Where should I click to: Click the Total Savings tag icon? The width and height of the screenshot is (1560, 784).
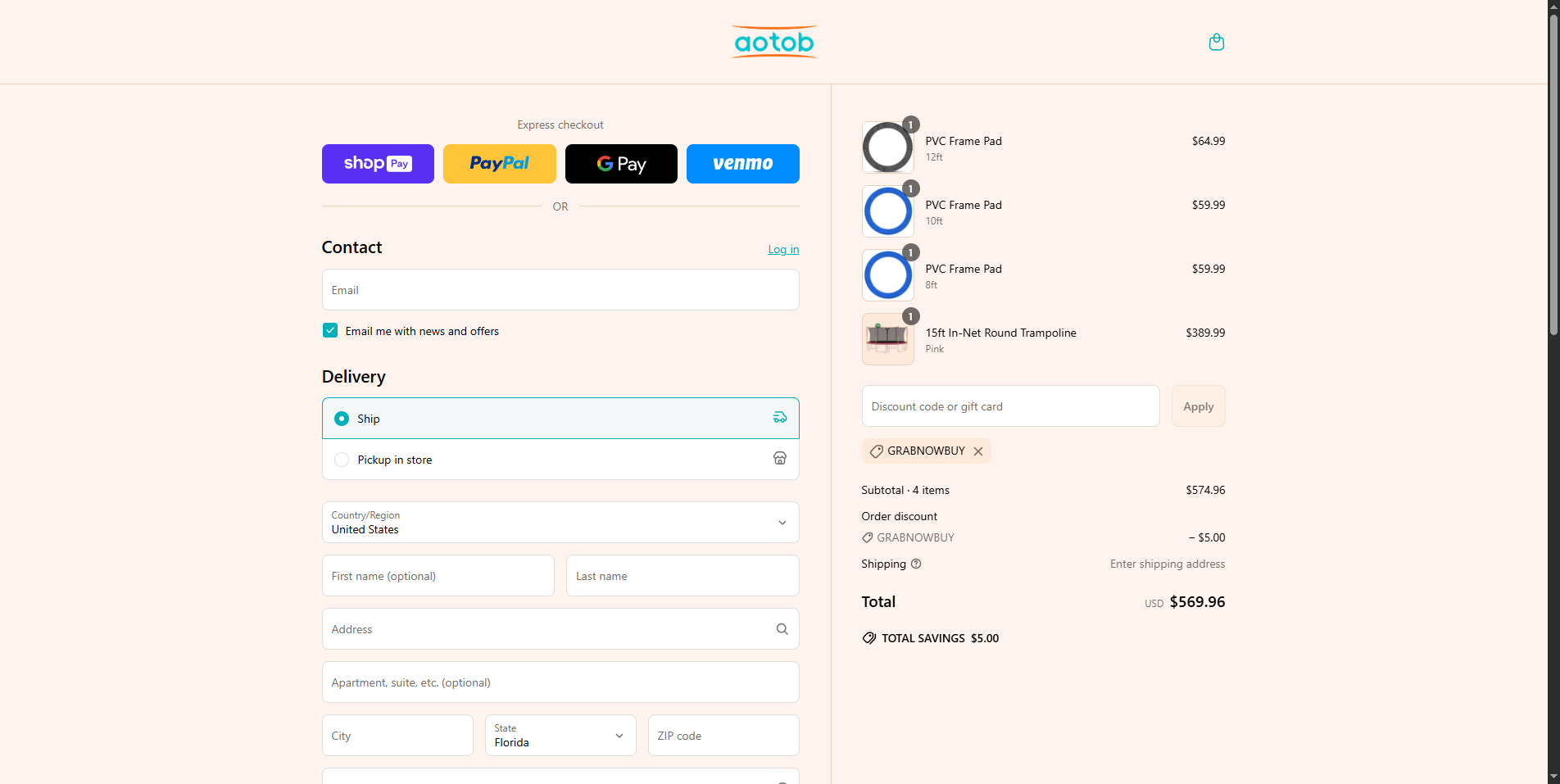click(x=869, y=638)
